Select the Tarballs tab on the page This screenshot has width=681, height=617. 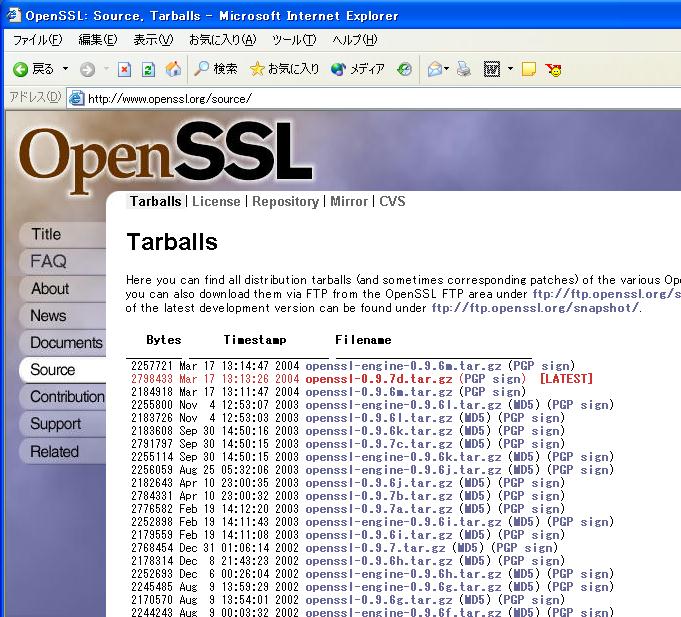coord(155,201)
